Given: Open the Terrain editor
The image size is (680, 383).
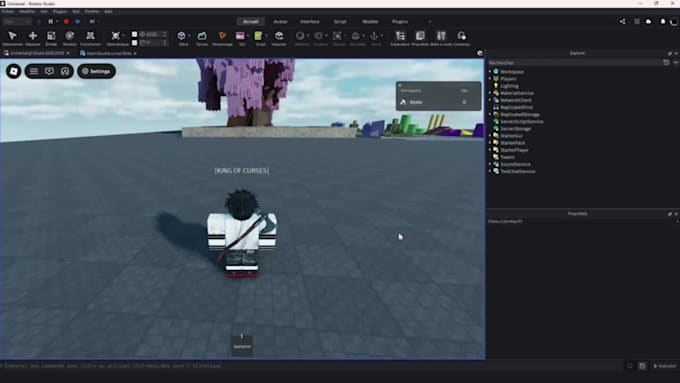Looking at the screenshot, I should pyautogui.click(x=202, y=38).
